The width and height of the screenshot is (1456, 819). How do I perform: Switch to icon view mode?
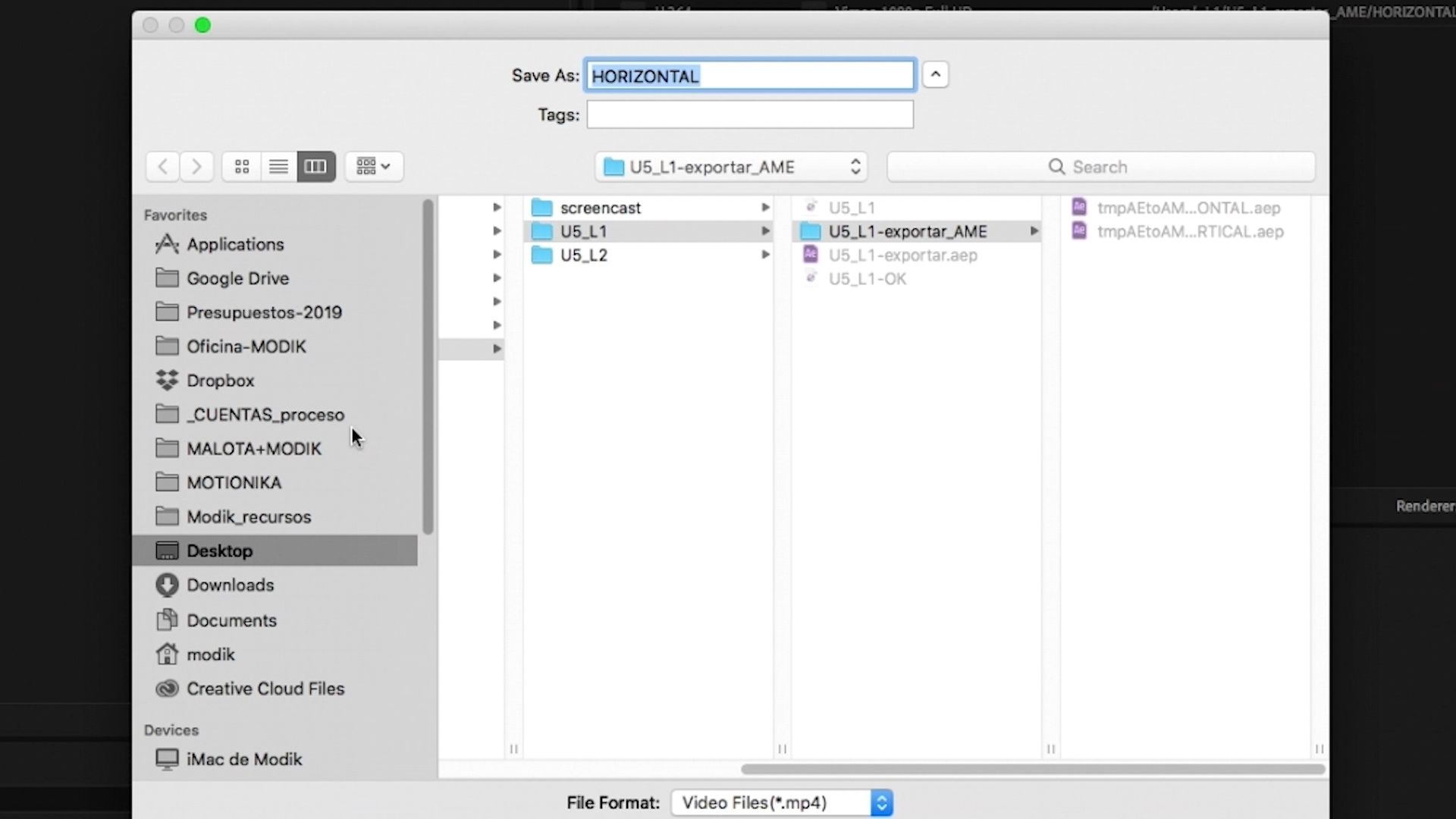242,167
